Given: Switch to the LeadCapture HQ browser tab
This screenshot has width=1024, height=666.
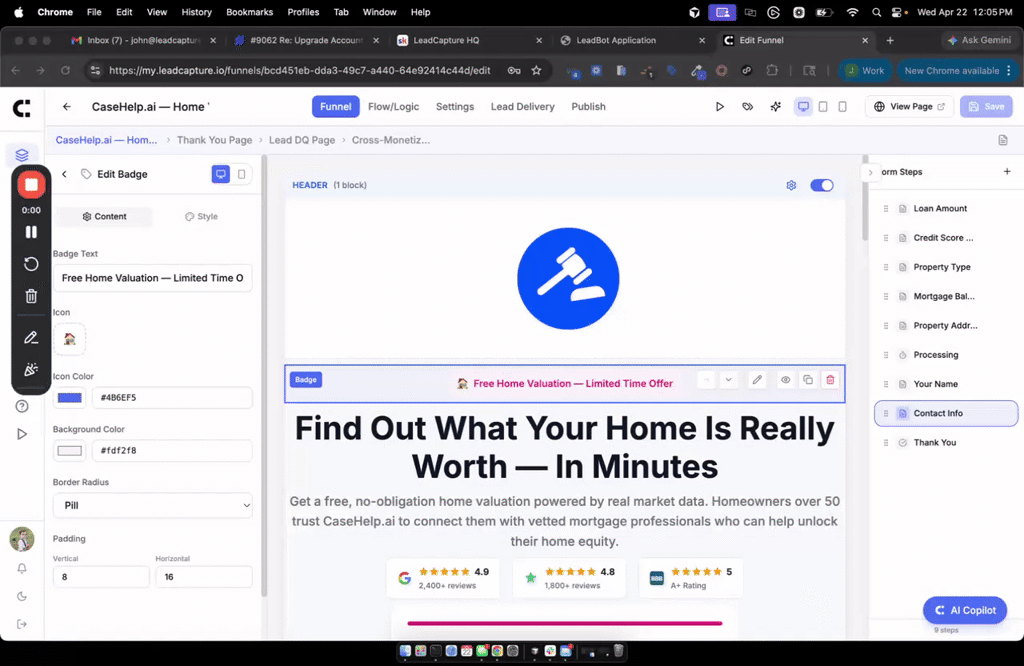Looking at the screenshot, I should click(470, 40).
